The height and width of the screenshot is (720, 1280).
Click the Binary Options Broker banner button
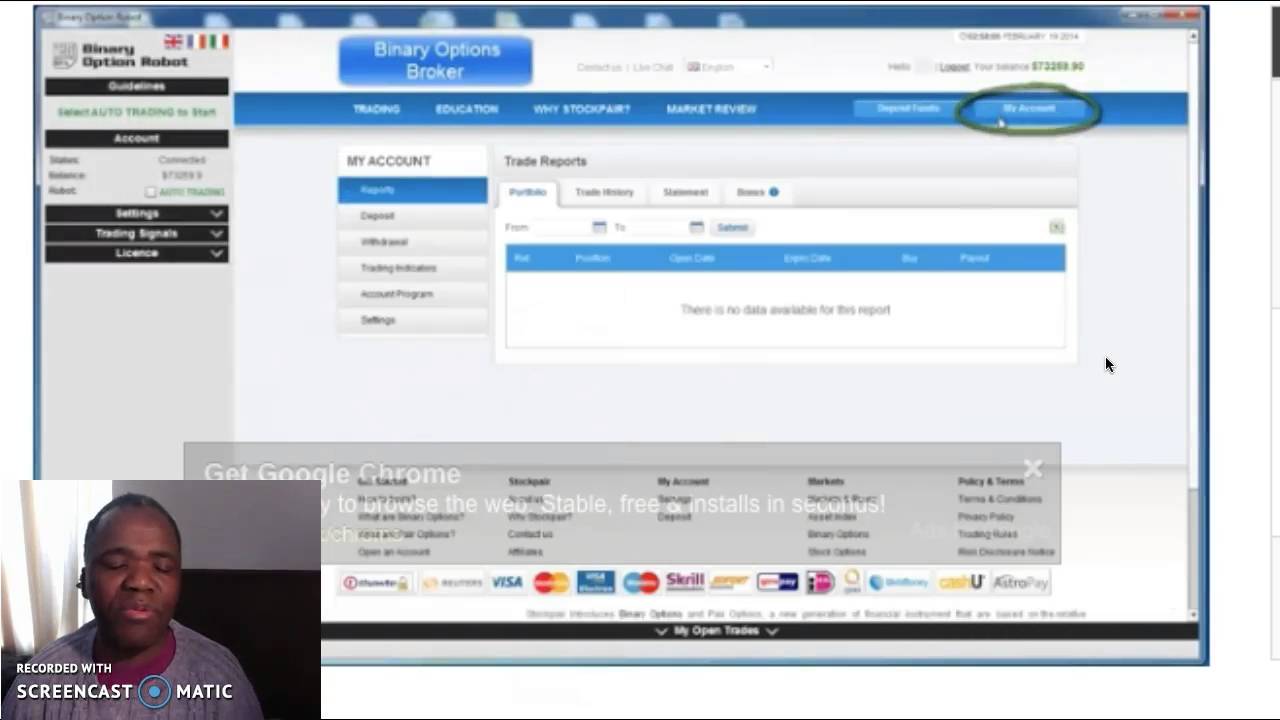[x=436, y=60]
